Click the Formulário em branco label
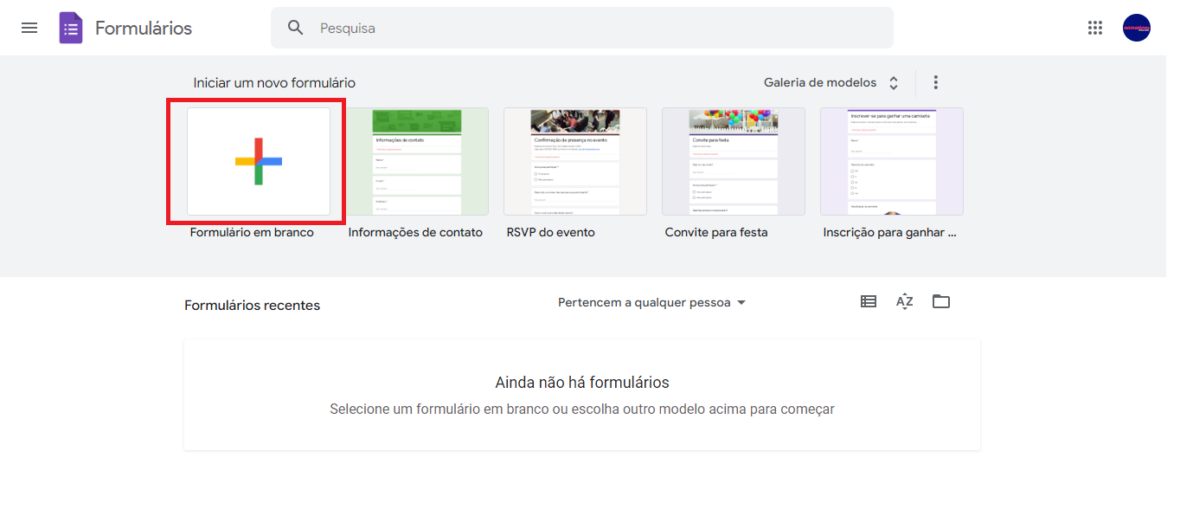 252,232
